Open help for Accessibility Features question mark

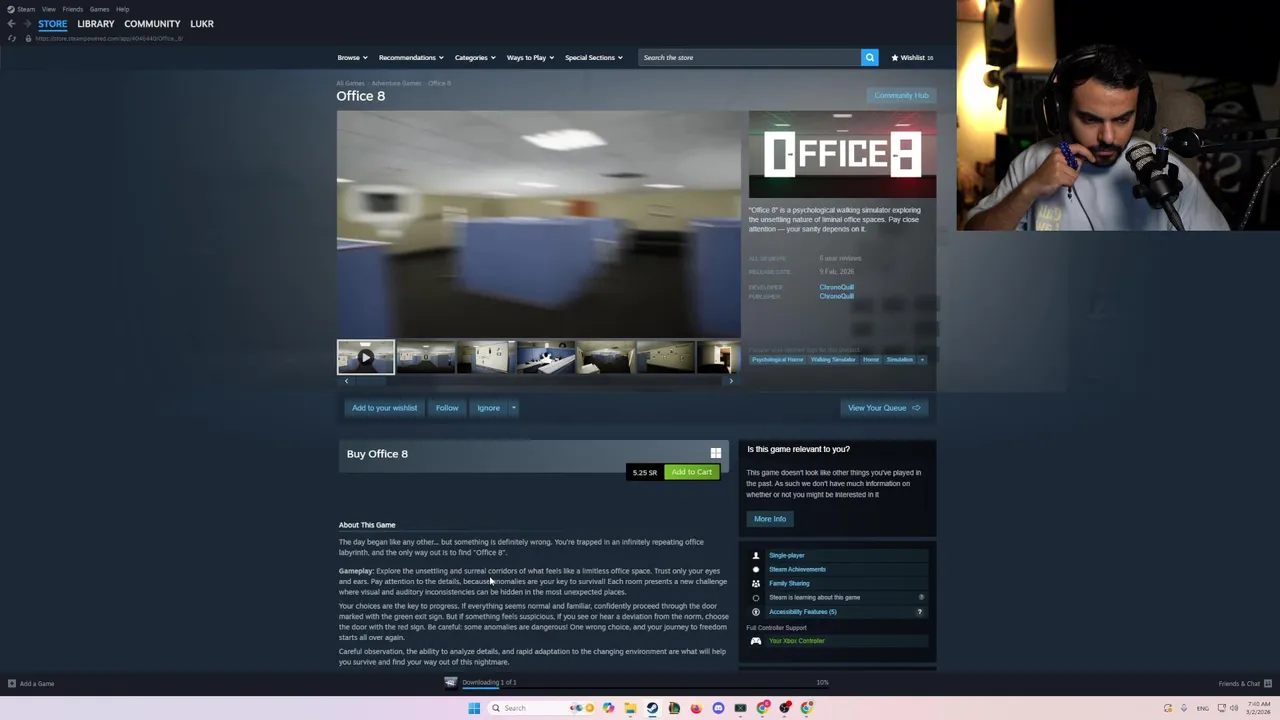(920, 611)
